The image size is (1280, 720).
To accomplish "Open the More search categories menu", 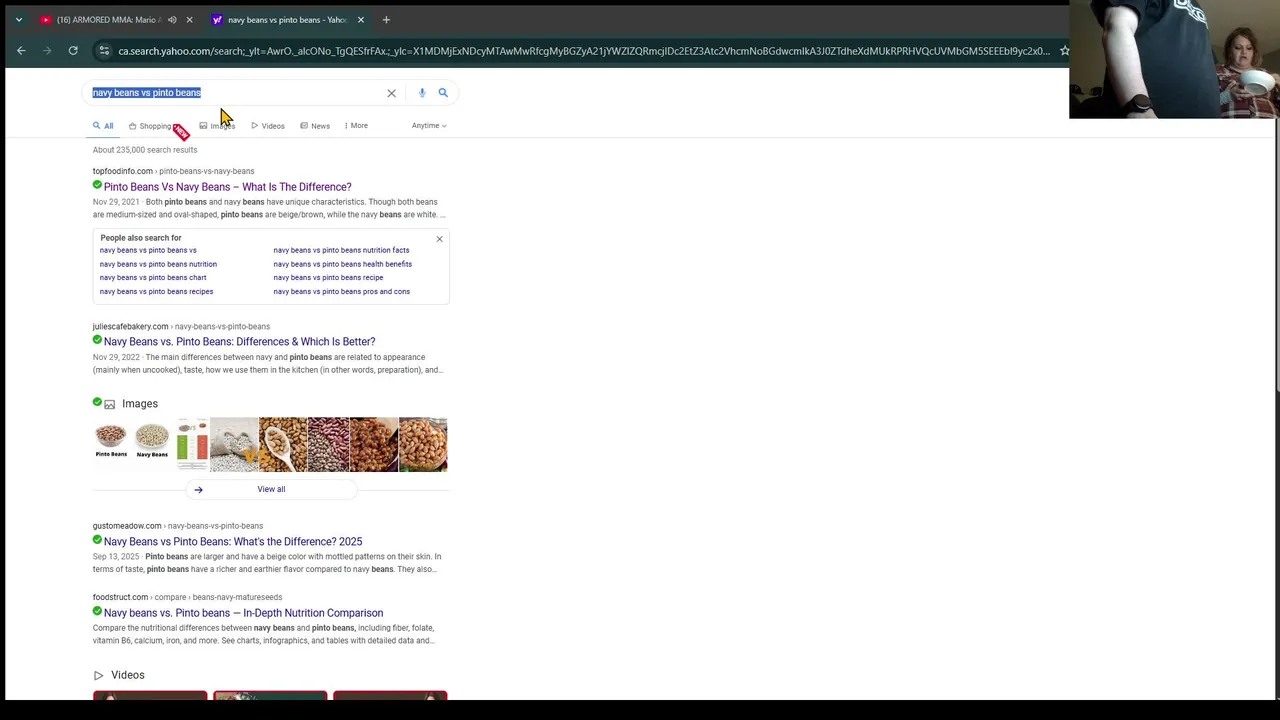I will tap(356, 126).
